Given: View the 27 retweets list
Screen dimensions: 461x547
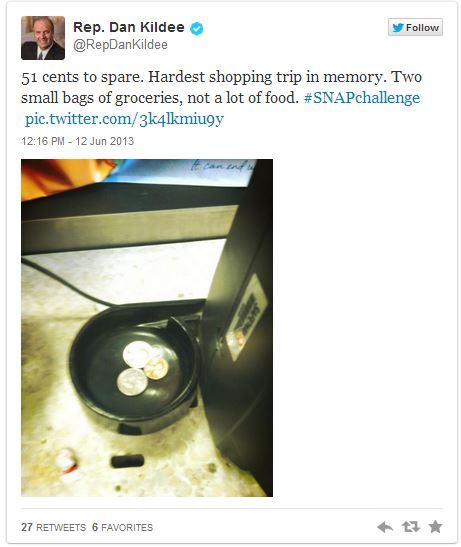Looking at the screenshot, I should [53, 527].
